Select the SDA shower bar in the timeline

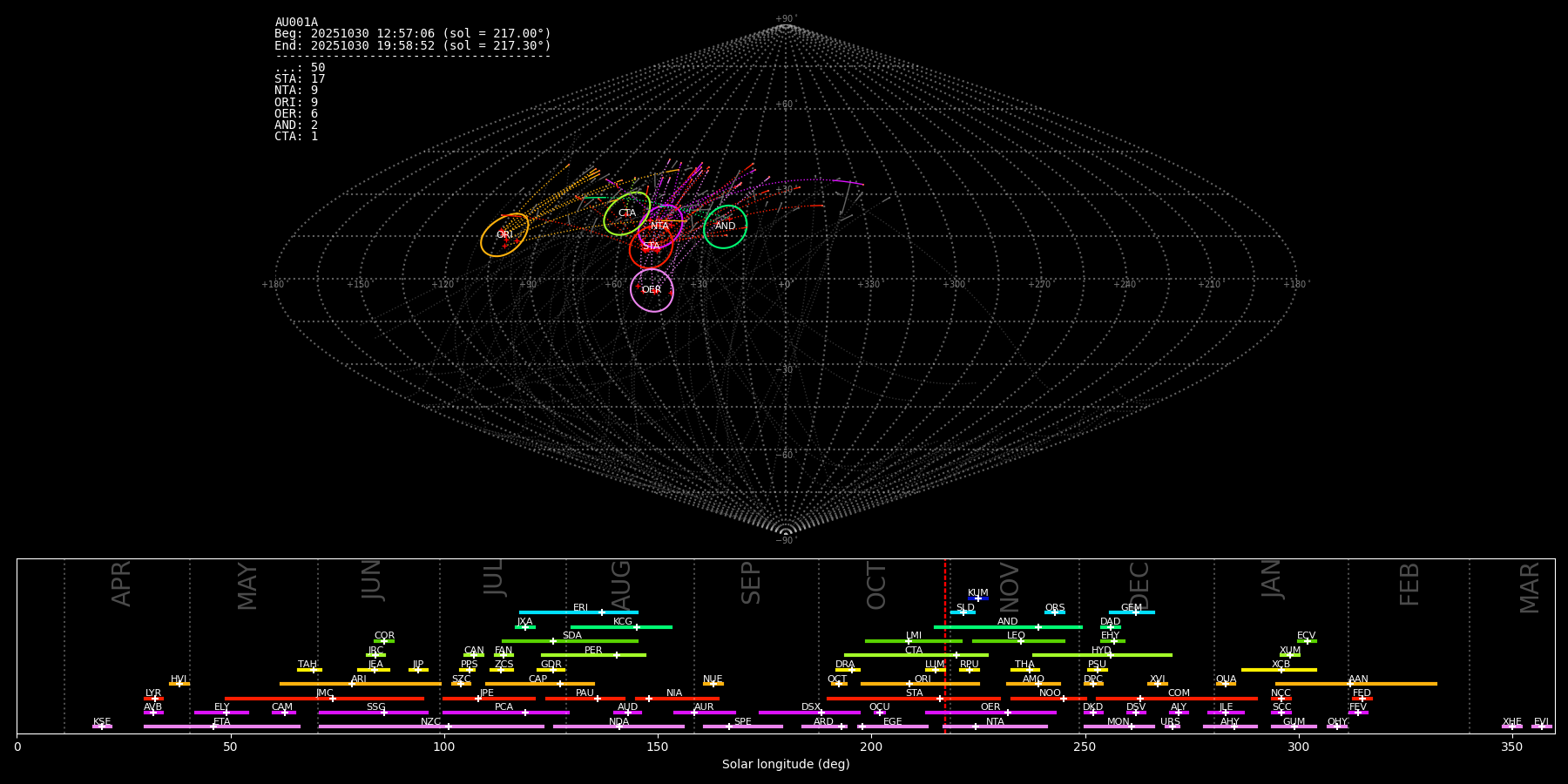[570, 641]
